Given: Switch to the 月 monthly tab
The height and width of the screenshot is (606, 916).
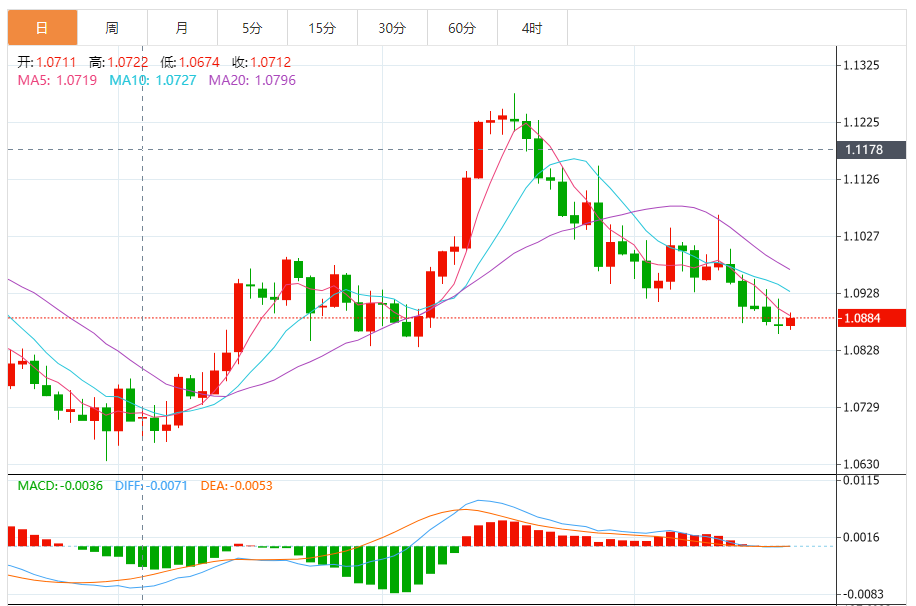Looking at the screenshot, I should [x=182, y=27].
